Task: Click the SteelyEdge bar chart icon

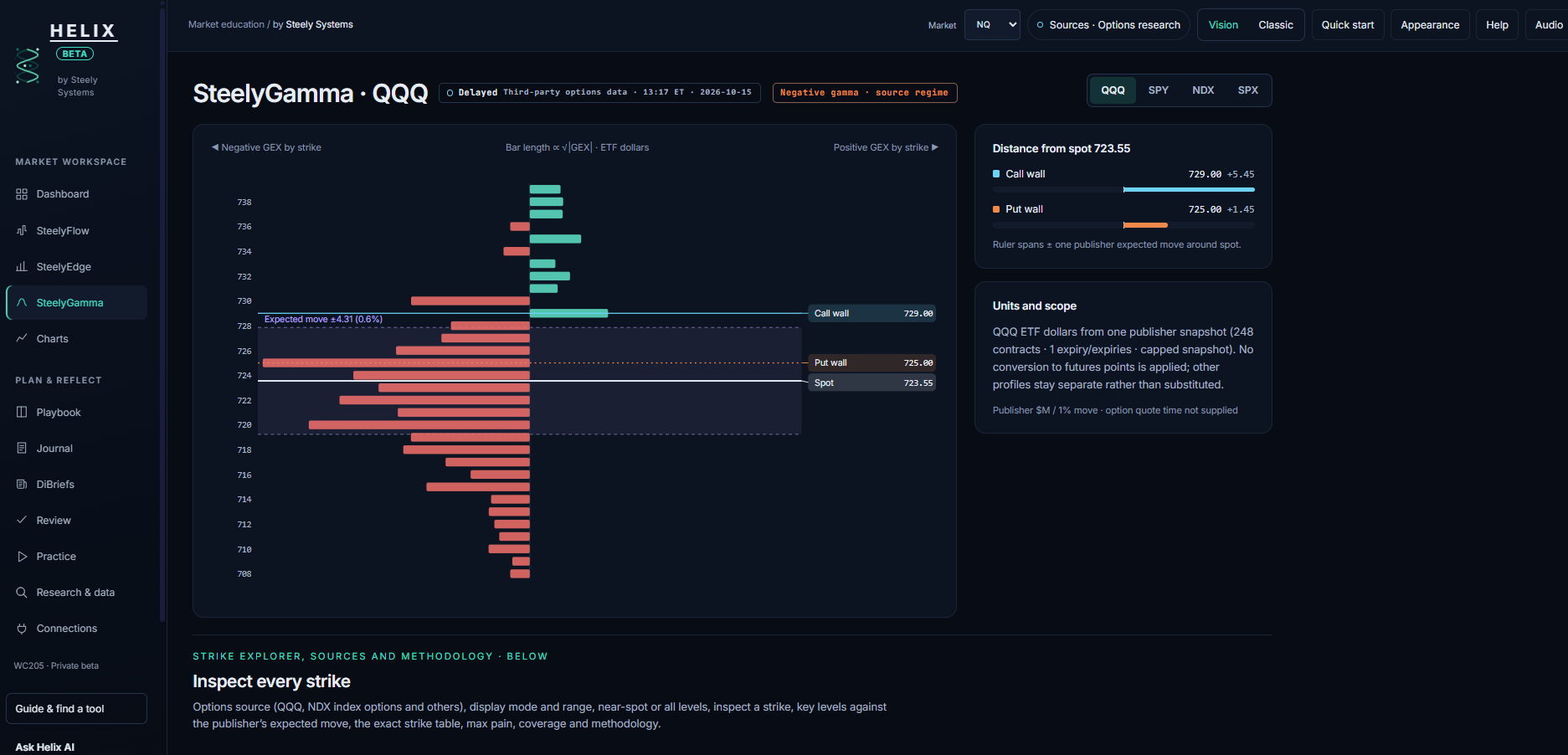Action: click(22, 266)
